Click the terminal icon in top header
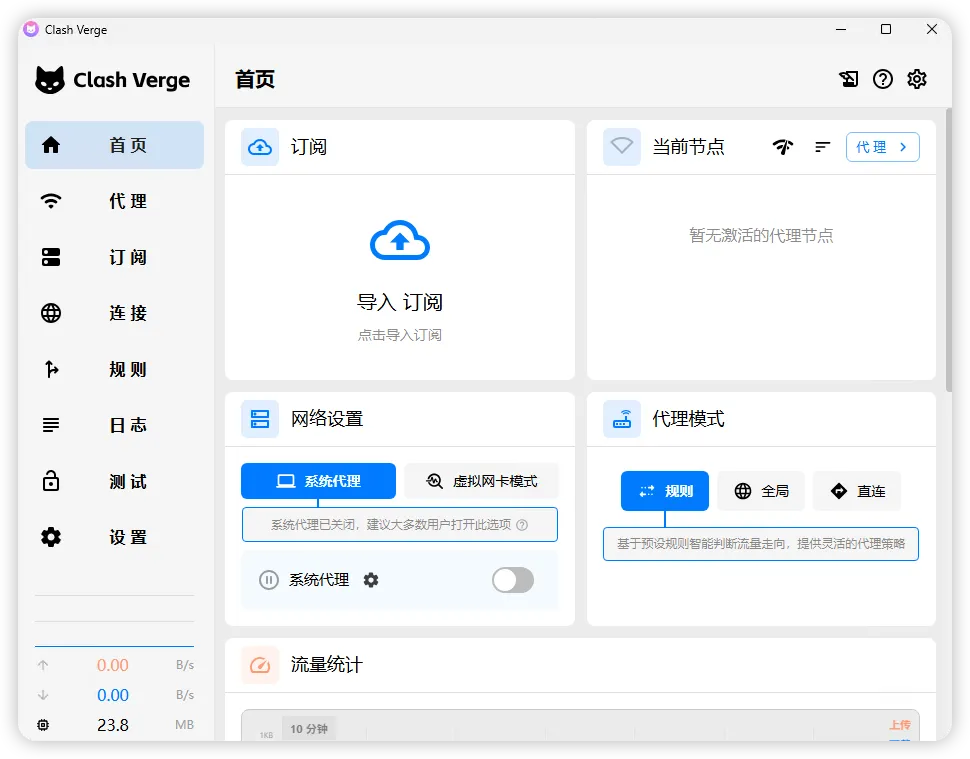 pyautogui.click(x=848, y=80)
